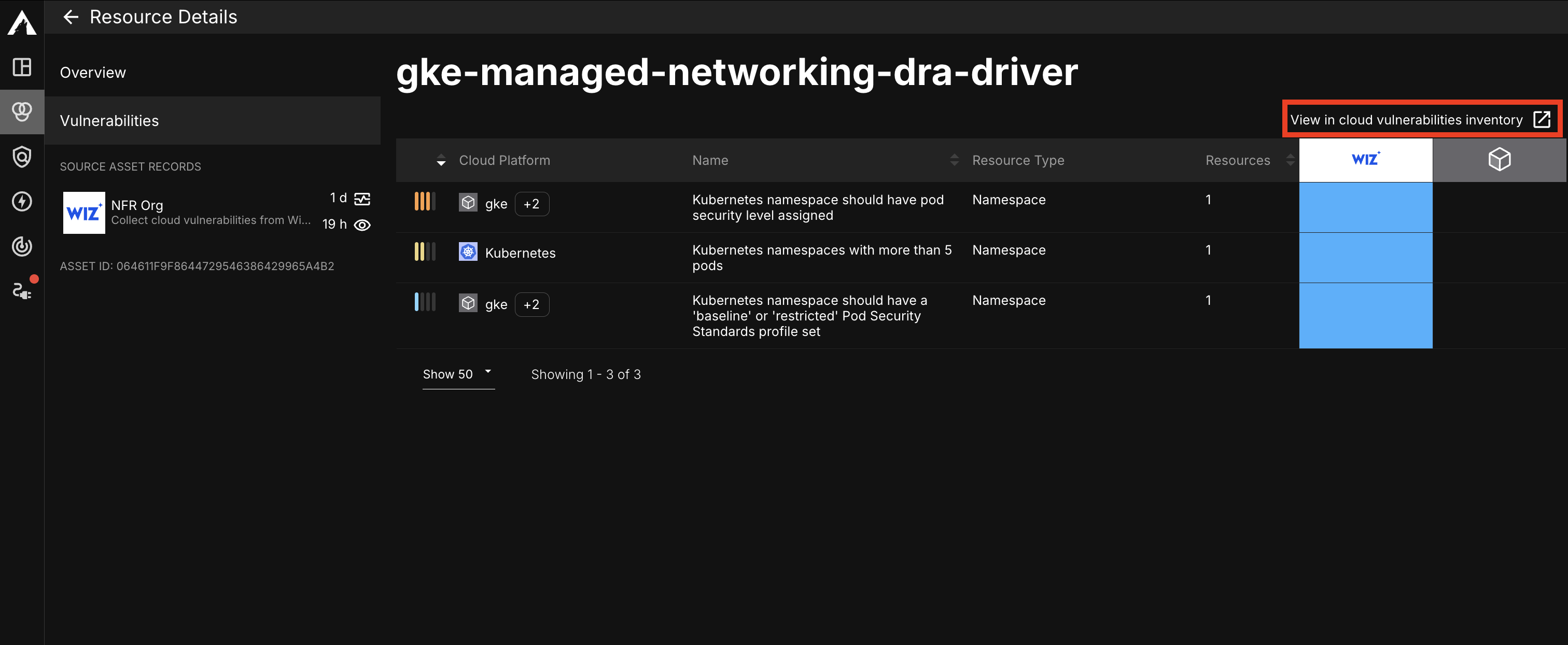
Task: Click severity bars of more than 5 pods row
Action: coord(425,251)
